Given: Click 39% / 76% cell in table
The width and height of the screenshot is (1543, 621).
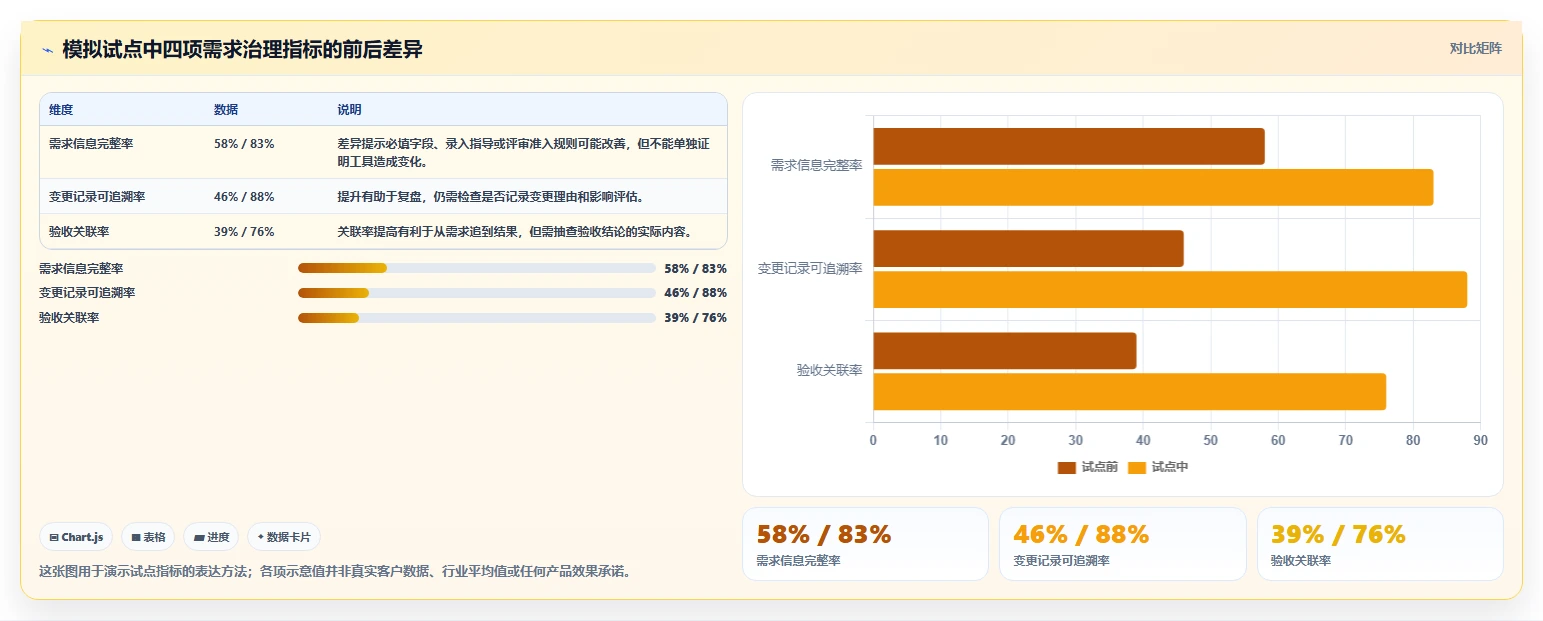Looking at the screenshot, I should point(244,232).
